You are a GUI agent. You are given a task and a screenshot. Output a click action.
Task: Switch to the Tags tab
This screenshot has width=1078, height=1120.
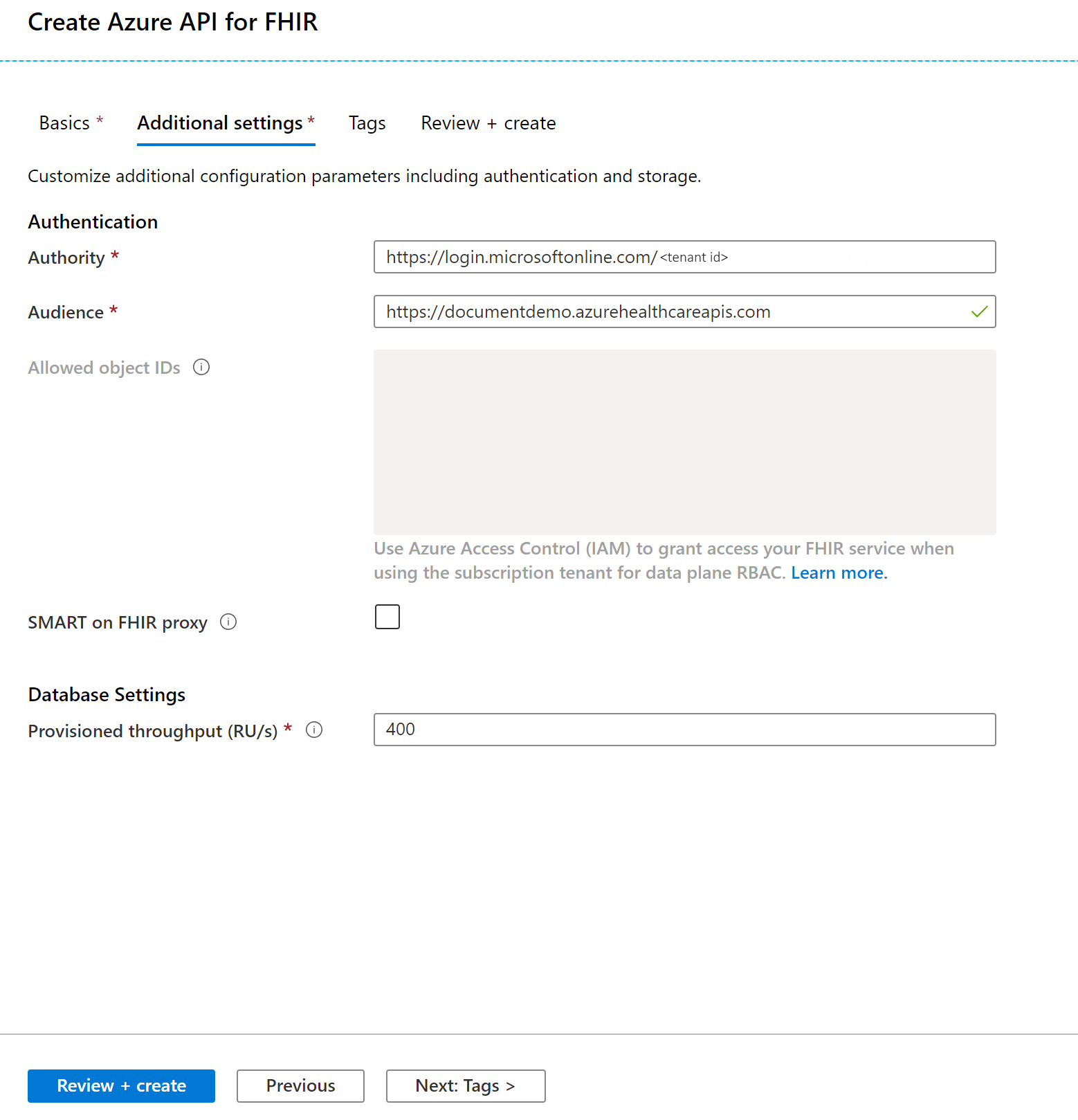pyautogui.click(x=367, y=123)
